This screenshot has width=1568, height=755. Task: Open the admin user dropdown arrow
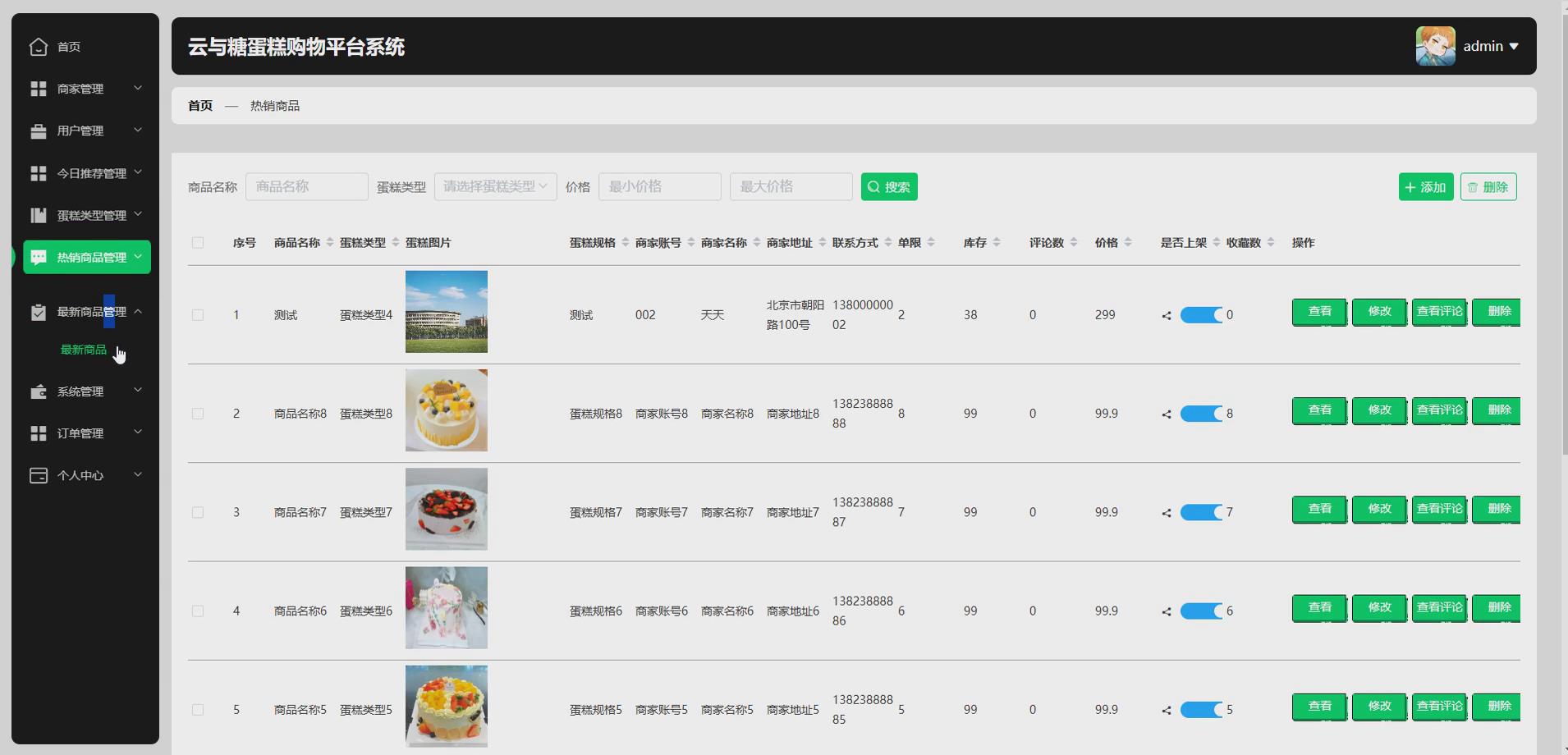tap(1514, 47)
